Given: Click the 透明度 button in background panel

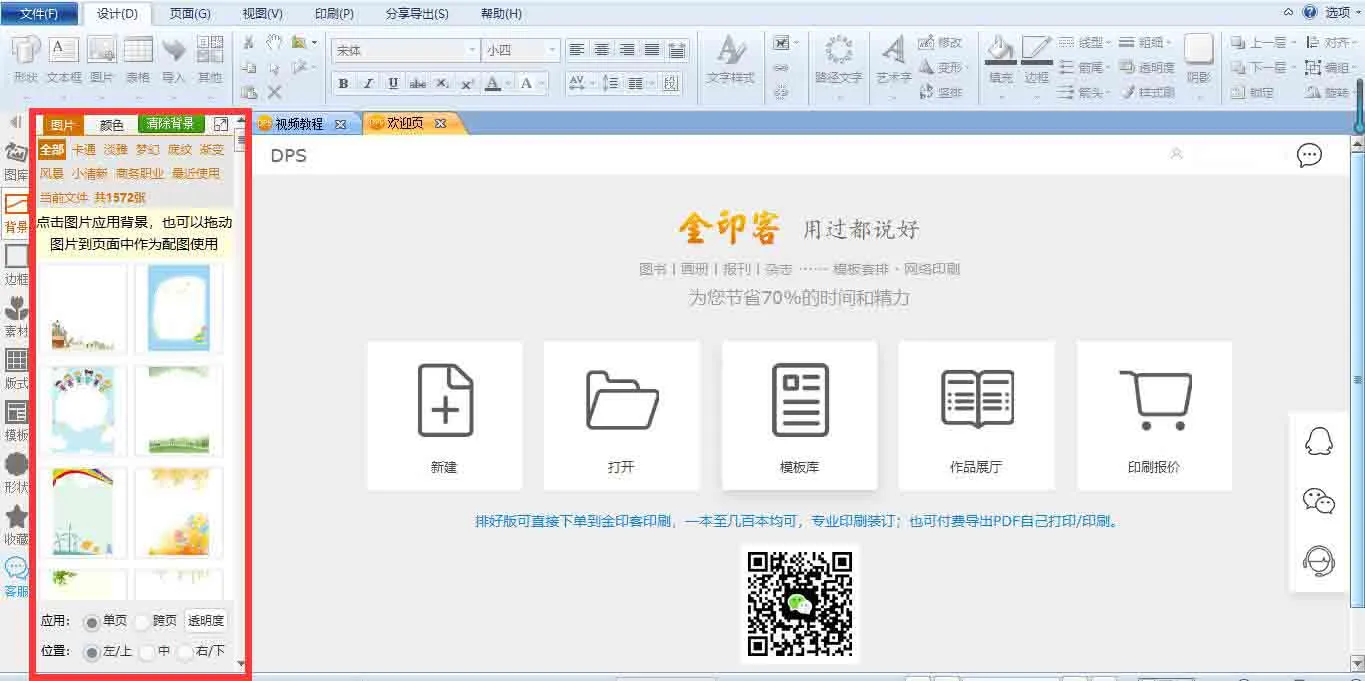Looking at the screenshot, I should point(206,621).
